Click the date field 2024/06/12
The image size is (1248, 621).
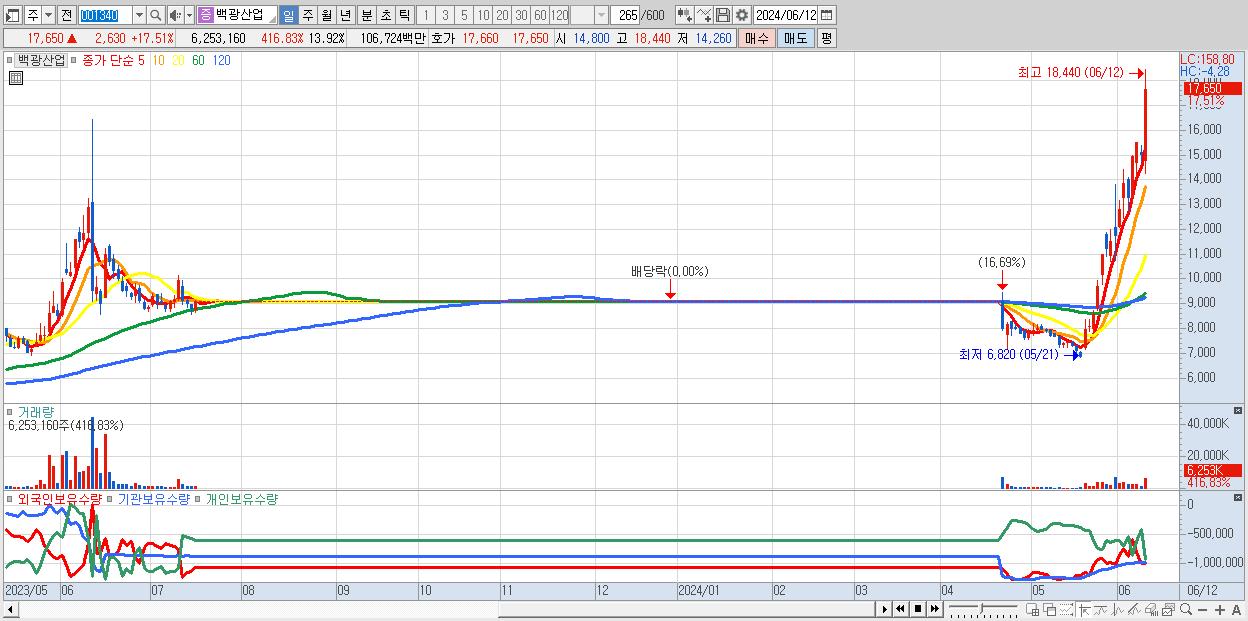pos(786,15)
